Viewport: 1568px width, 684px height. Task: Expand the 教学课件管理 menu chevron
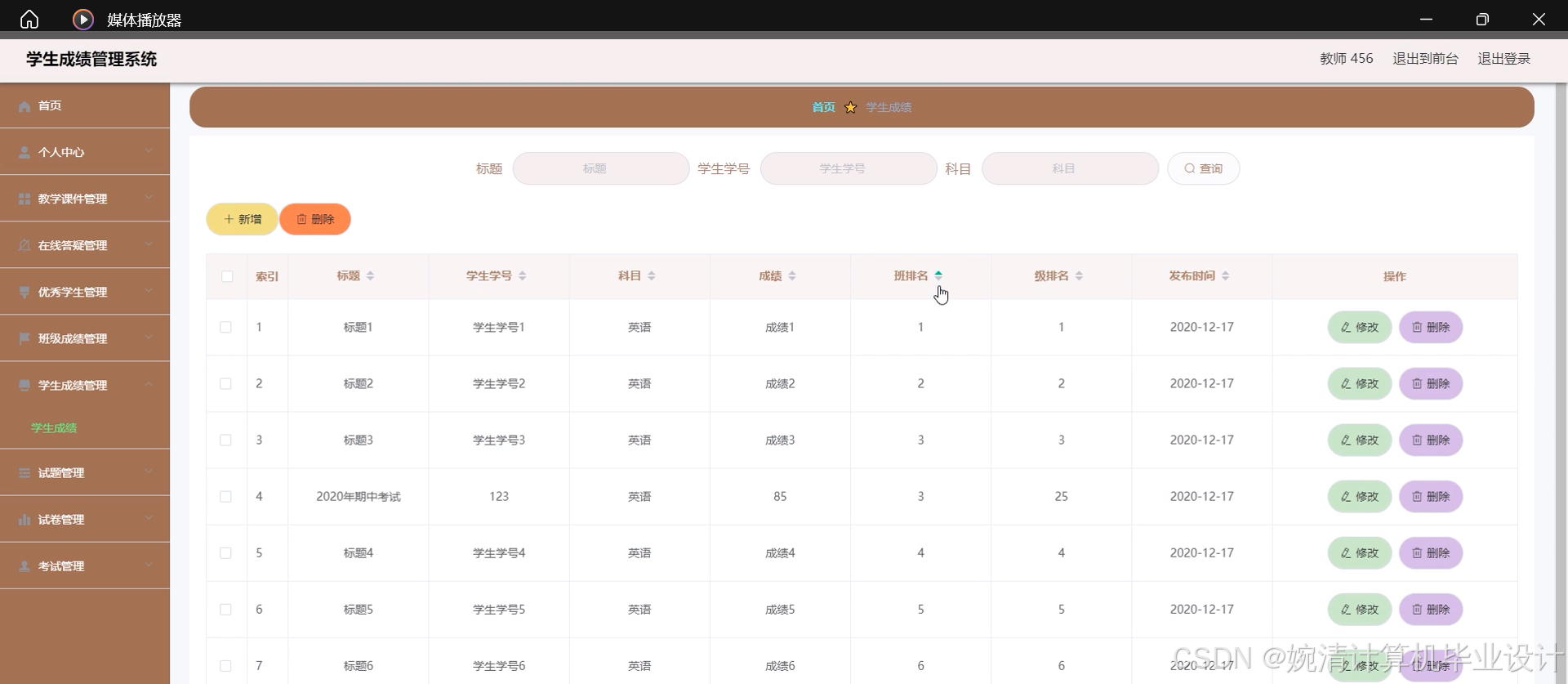(149, 198)
